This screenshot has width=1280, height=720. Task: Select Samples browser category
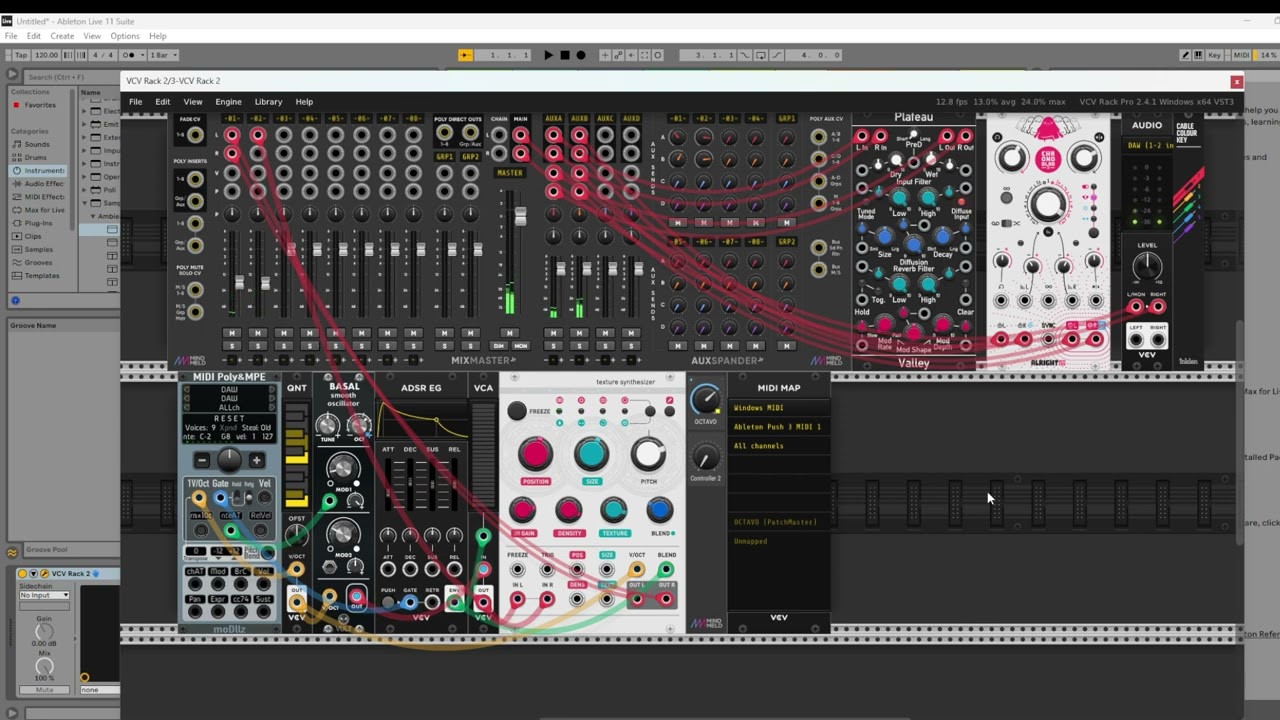coord(39,249)
